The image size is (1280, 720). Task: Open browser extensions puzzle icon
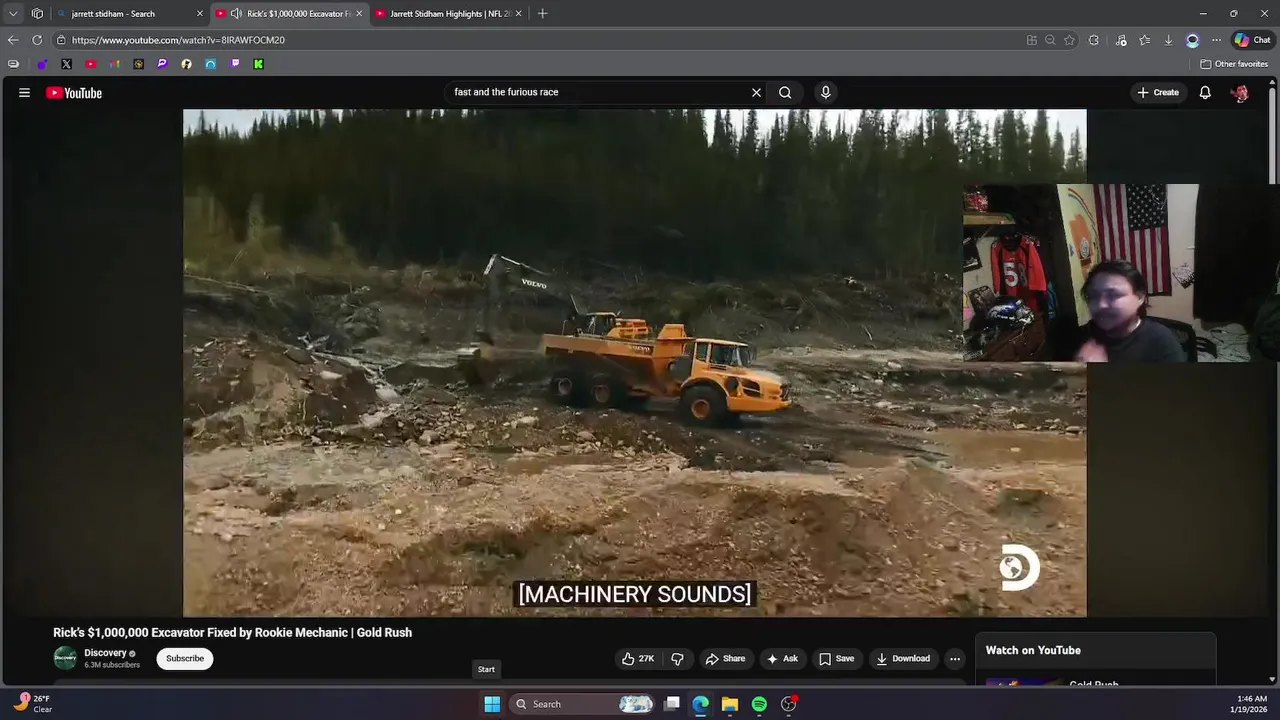(1094, 40)
